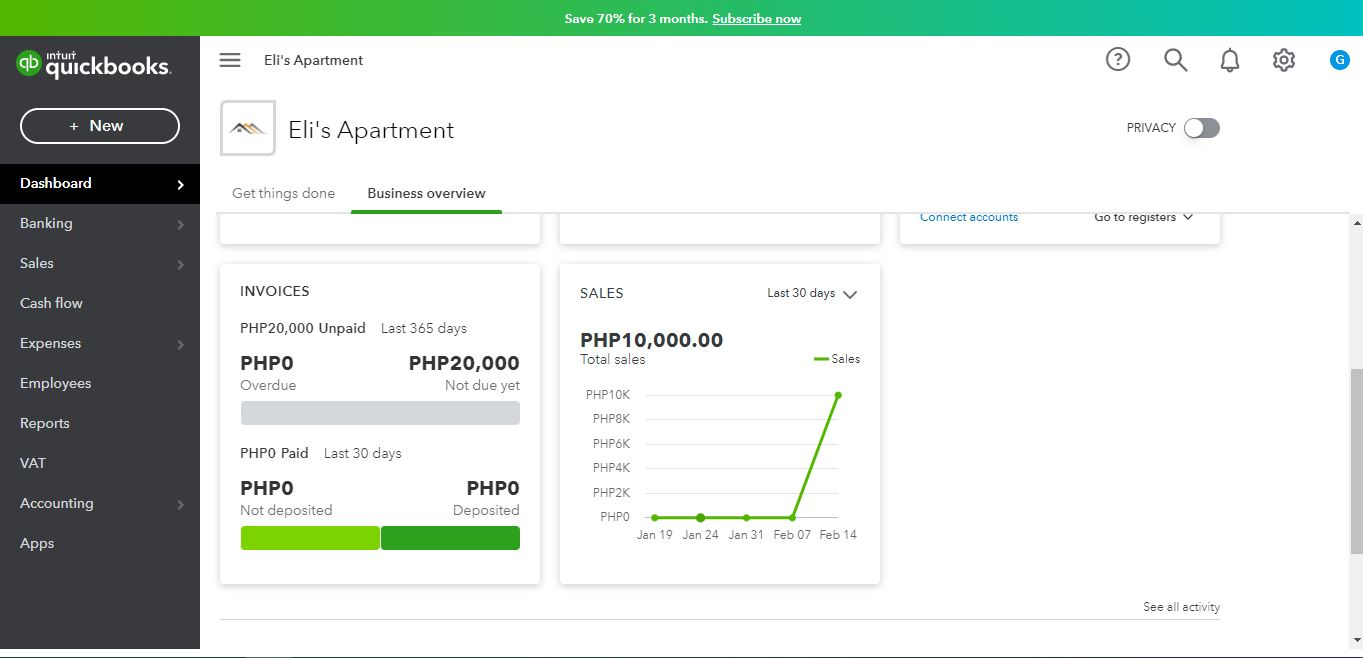
Task: Click the PHP0 Paid text
Action: click(x=274, y=453)
